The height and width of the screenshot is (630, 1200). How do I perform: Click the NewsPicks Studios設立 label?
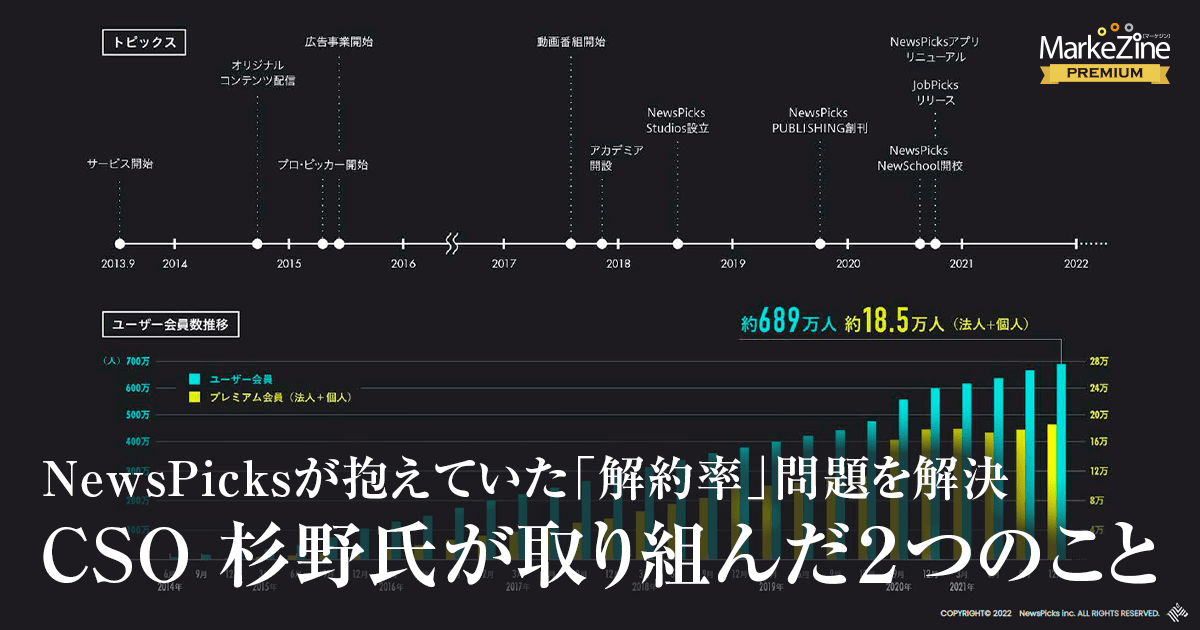[x=677, y=120]
